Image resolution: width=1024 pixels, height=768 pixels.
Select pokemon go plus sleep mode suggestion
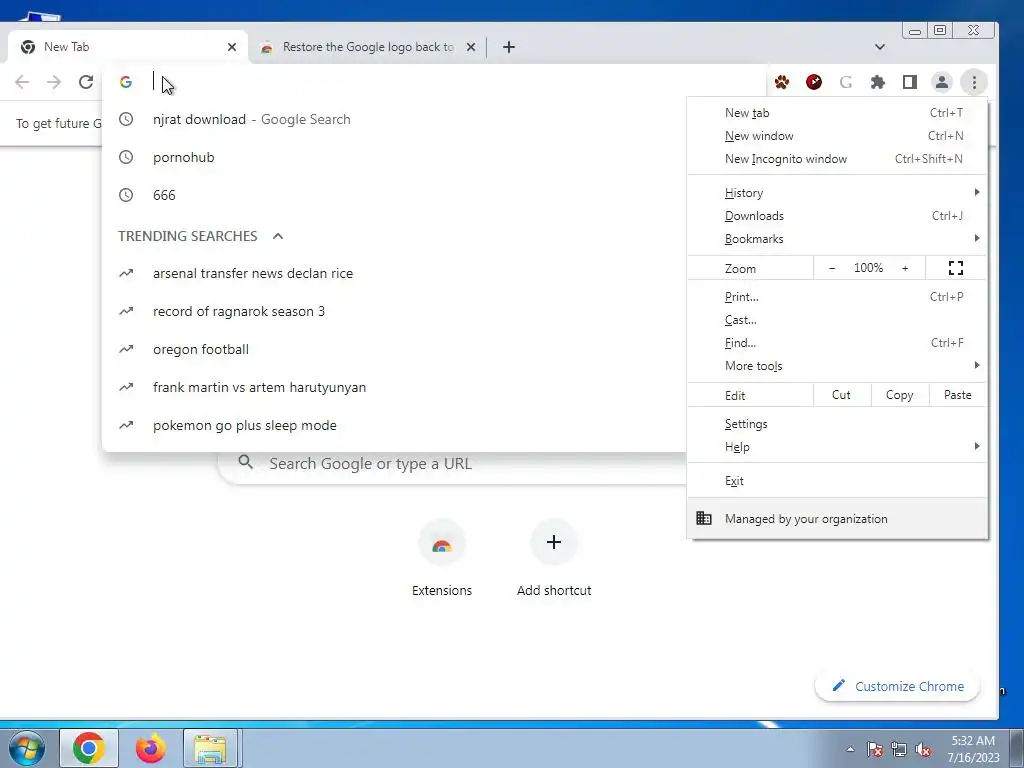pos(394,425)
